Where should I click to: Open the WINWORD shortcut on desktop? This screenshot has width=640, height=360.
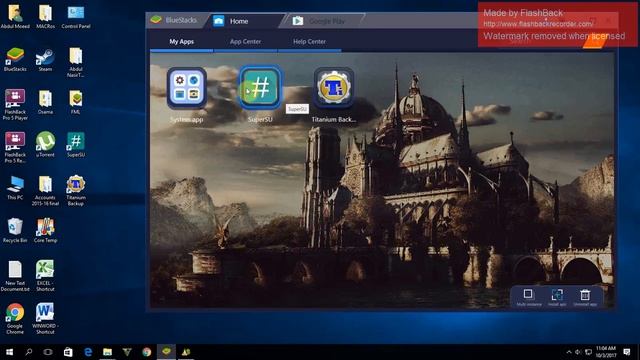(45, 319)
